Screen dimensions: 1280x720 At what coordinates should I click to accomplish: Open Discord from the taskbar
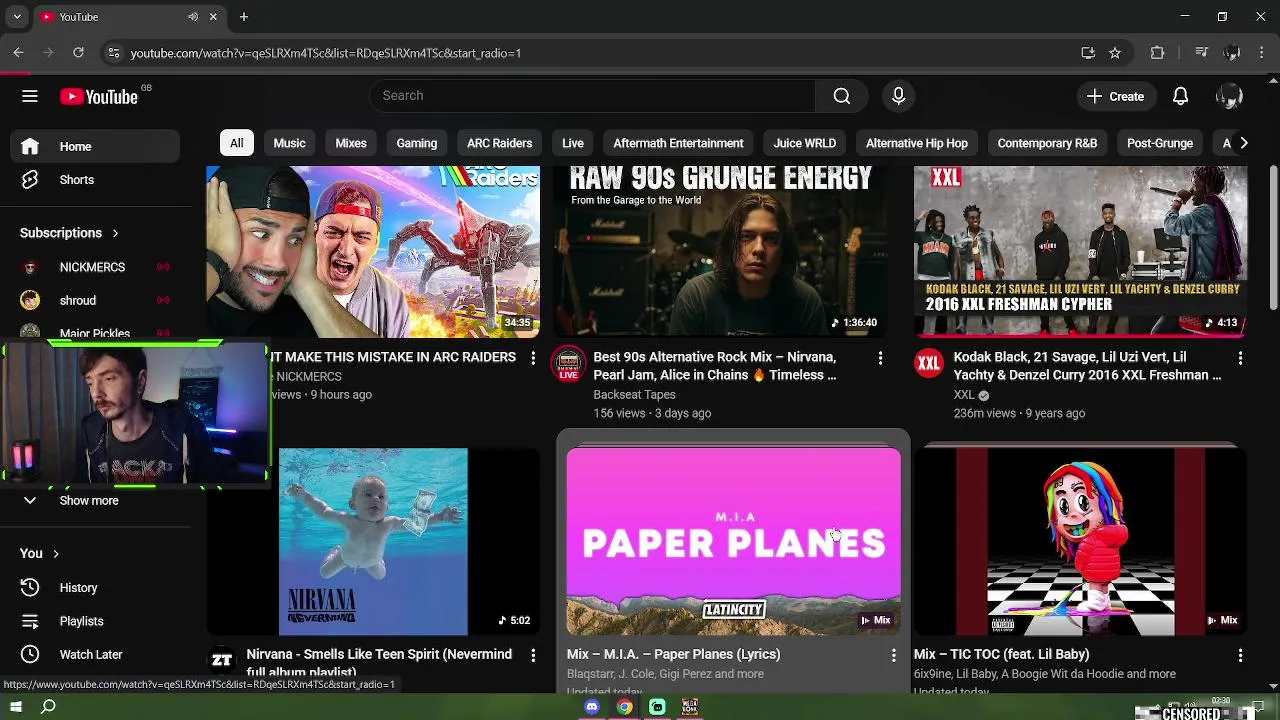[592, 707]
